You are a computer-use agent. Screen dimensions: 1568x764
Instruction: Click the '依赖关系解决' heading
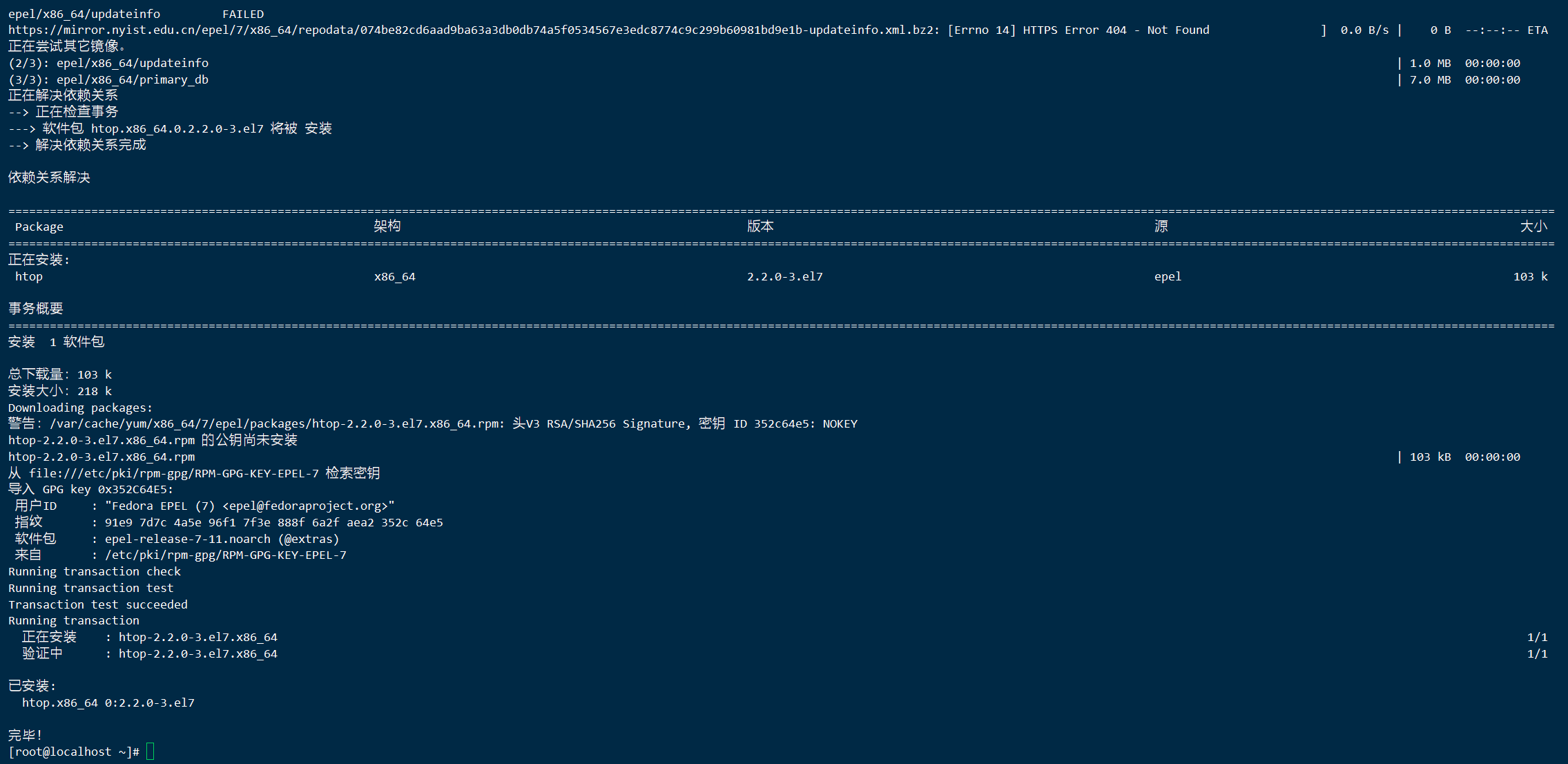pyautogui.click(x=50, y=178)
